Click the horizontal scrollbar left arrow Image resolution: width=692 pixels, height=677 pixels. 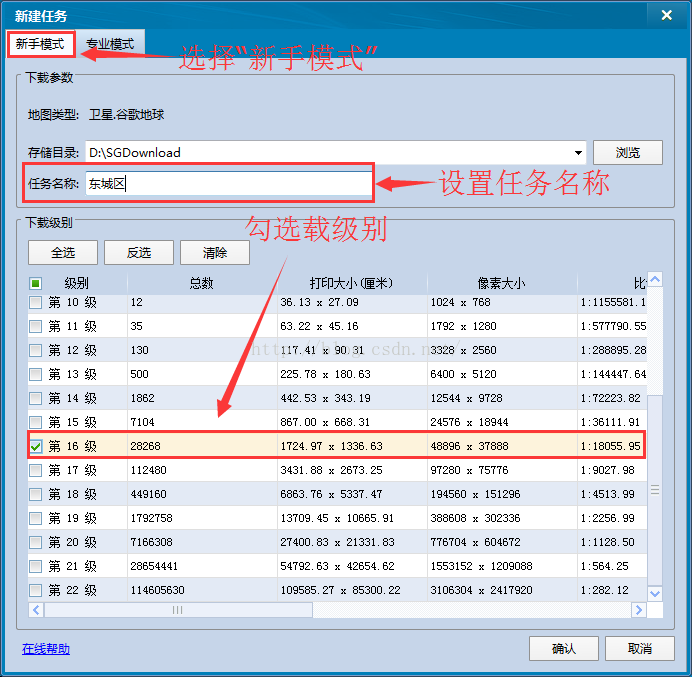click(36, 610)
